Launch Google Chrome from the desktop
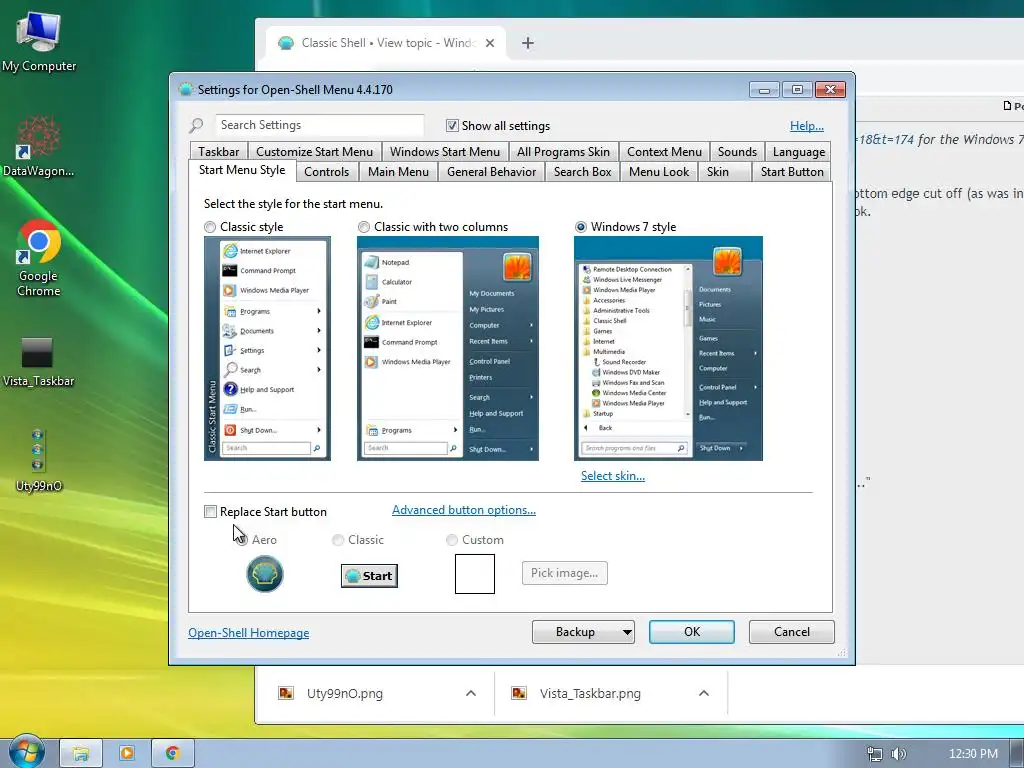This screenshot has height=768, width=1024. tap(39, 259)
